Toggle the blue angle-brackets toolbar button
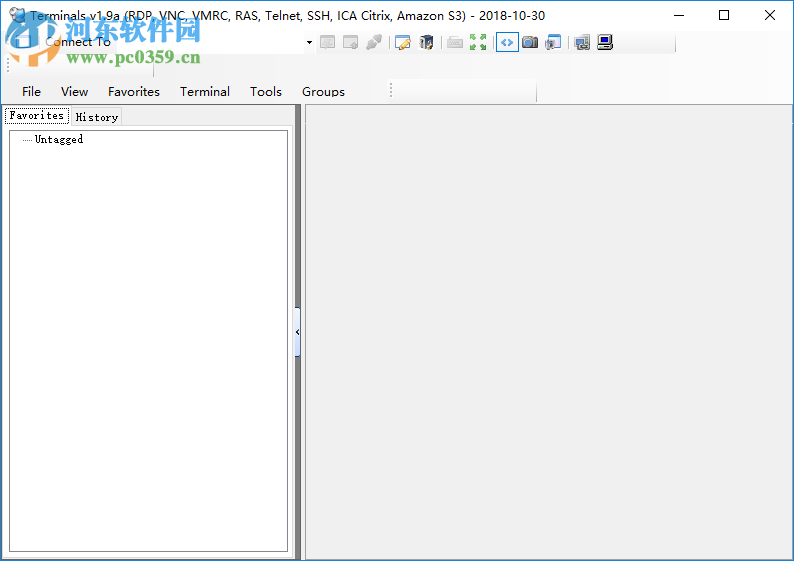Image resolution: width=794 pixels, height=561 pixels. pos(507,43)
